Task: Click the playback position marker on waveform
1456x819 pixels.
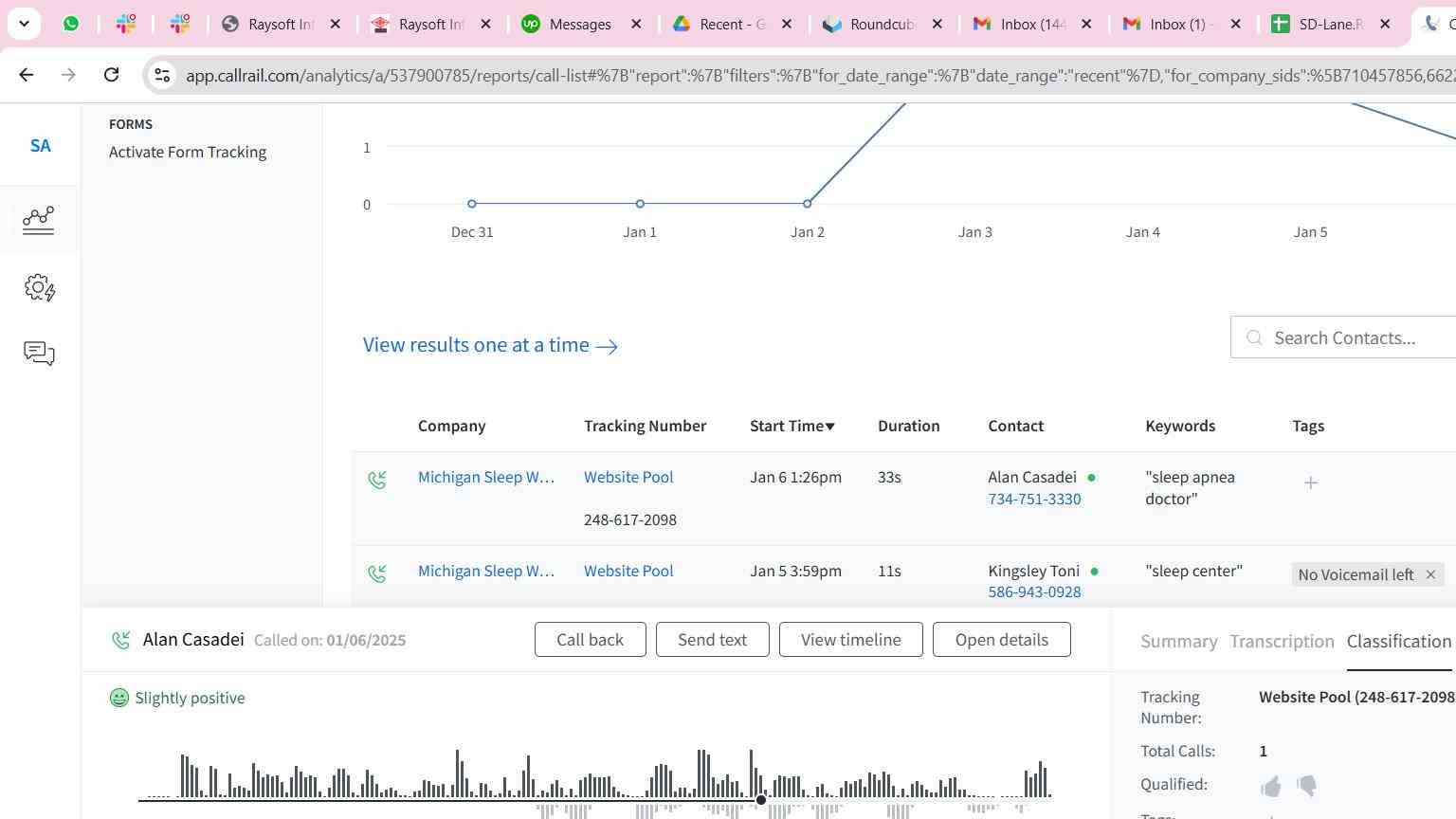Action: 760,801
